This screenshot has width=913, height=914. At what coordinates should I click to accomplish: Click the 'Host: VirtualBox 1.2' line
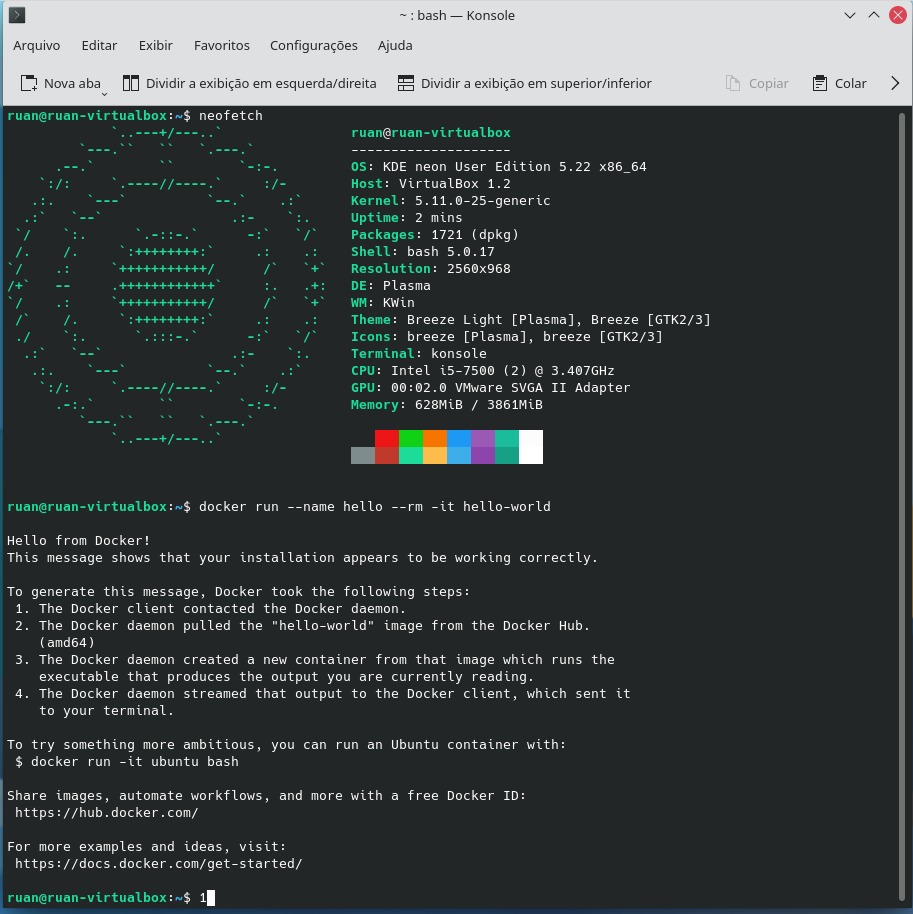tap(431, 184)
